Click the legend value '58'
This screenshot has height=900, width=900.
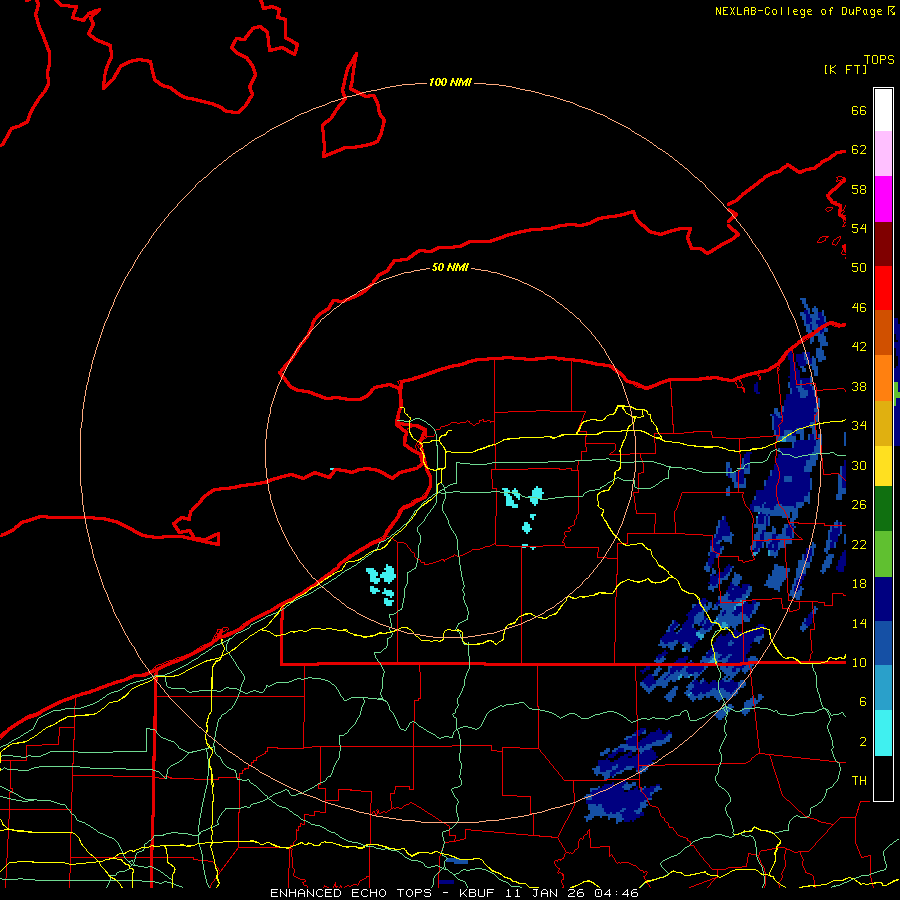pos(859,189)
